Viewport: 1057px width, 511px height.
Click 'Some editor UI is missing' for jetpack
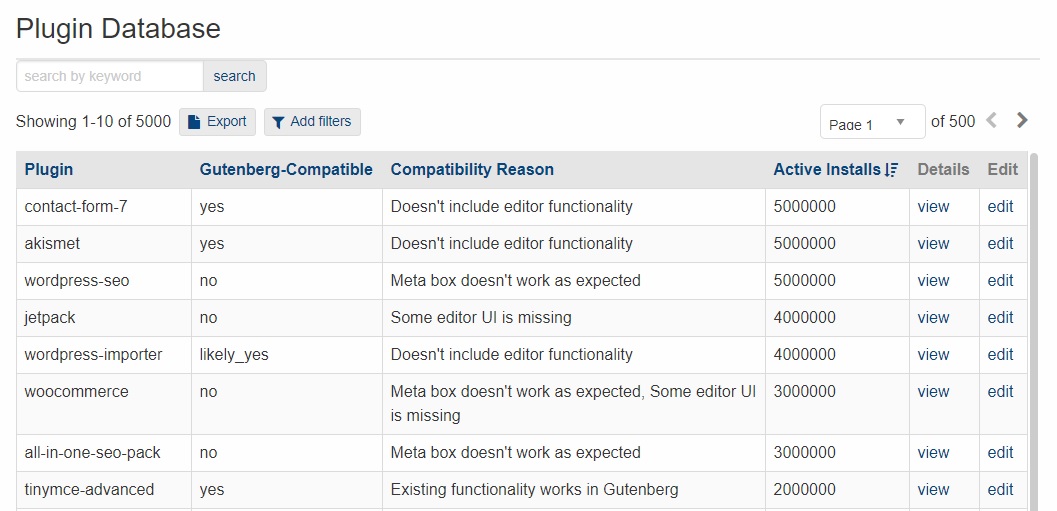(x=481, y=318)
